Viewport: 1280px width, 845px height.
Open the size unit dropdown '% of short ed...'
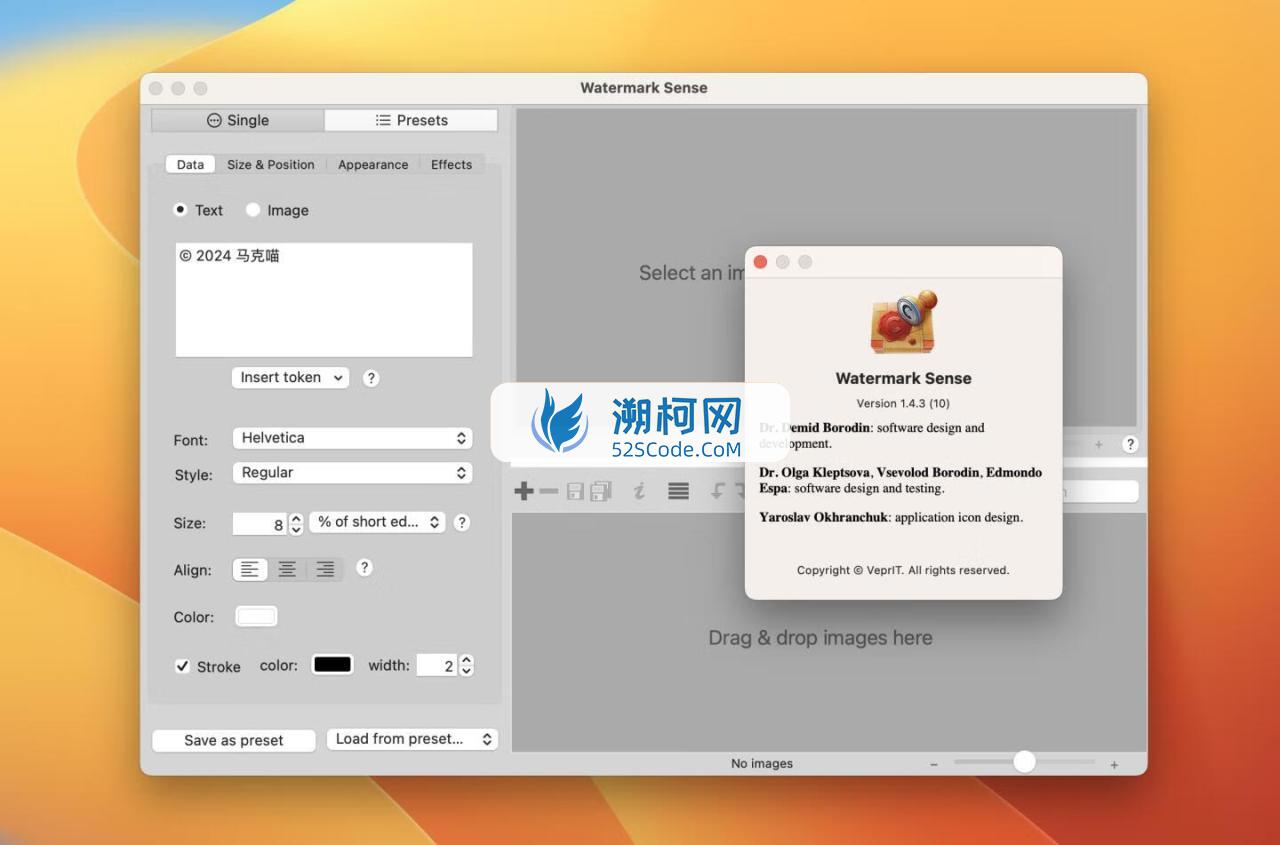[x=377, y=522]
